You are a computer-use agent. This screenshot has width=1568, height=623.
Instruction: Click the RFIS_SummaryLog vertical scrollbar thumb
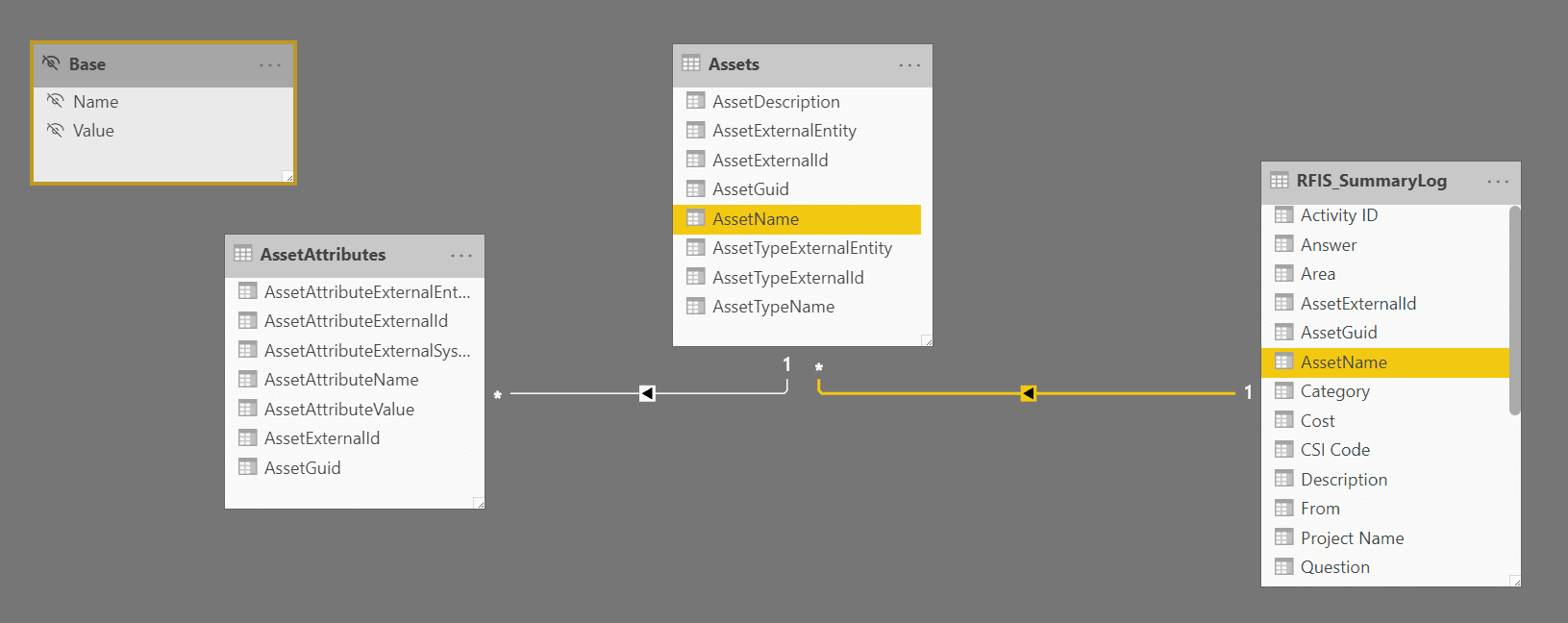click(1515, 310)
